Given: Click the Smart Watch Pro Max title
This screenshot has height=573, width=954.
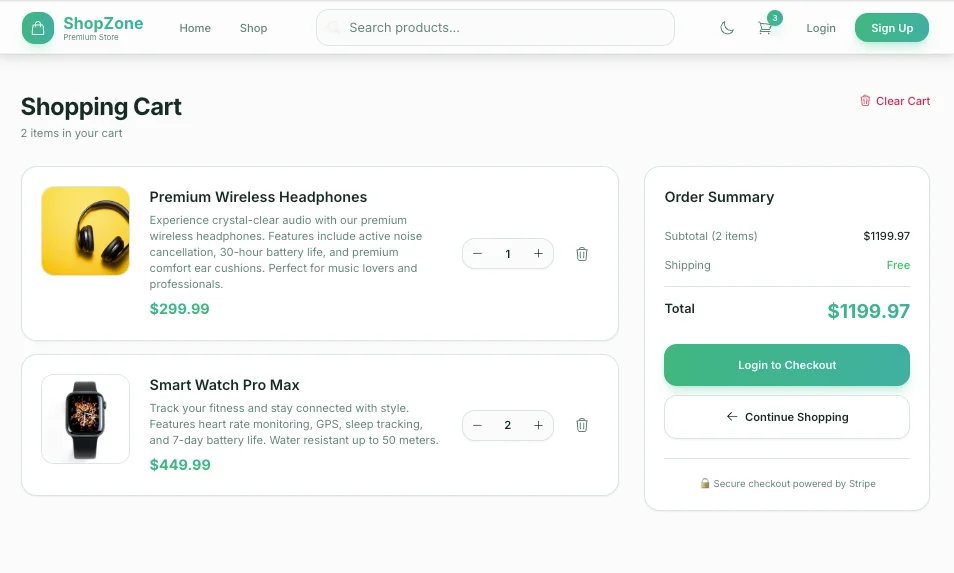Looking at the screenshot, I should [x=225, y=385].
